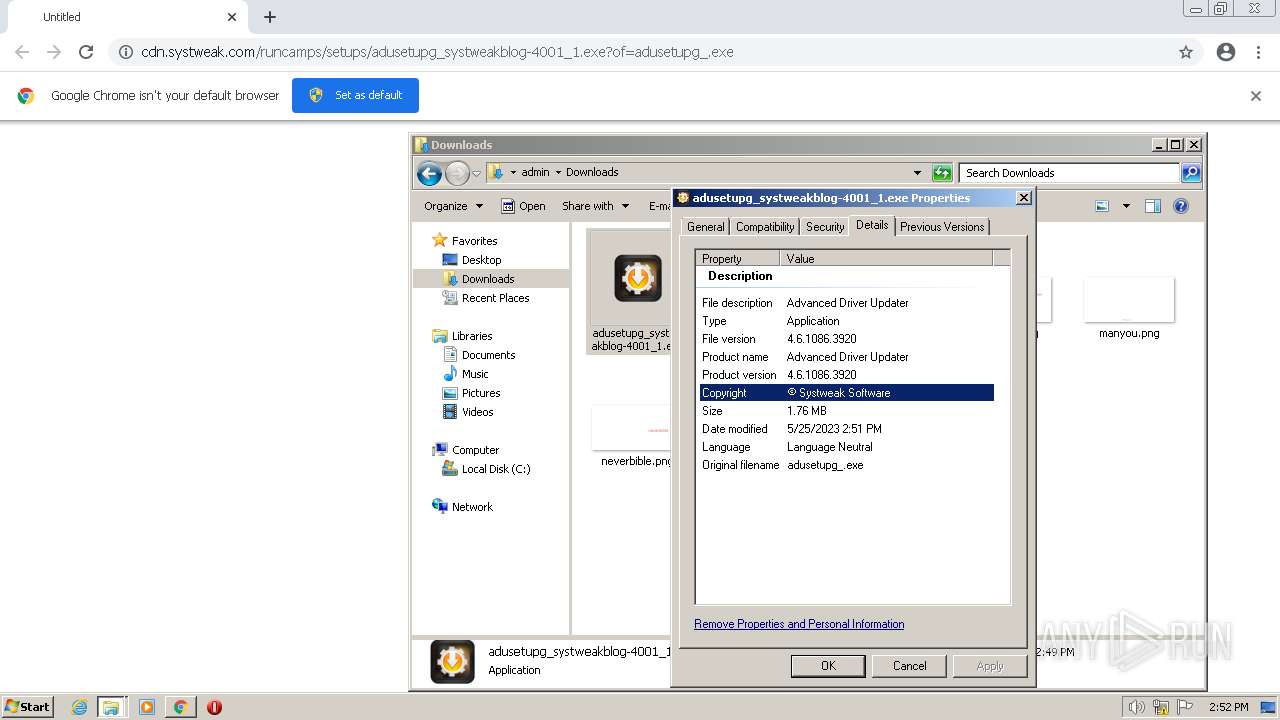
Task: Launch Internet Explorer from taskbar
Action: (80, 707)
